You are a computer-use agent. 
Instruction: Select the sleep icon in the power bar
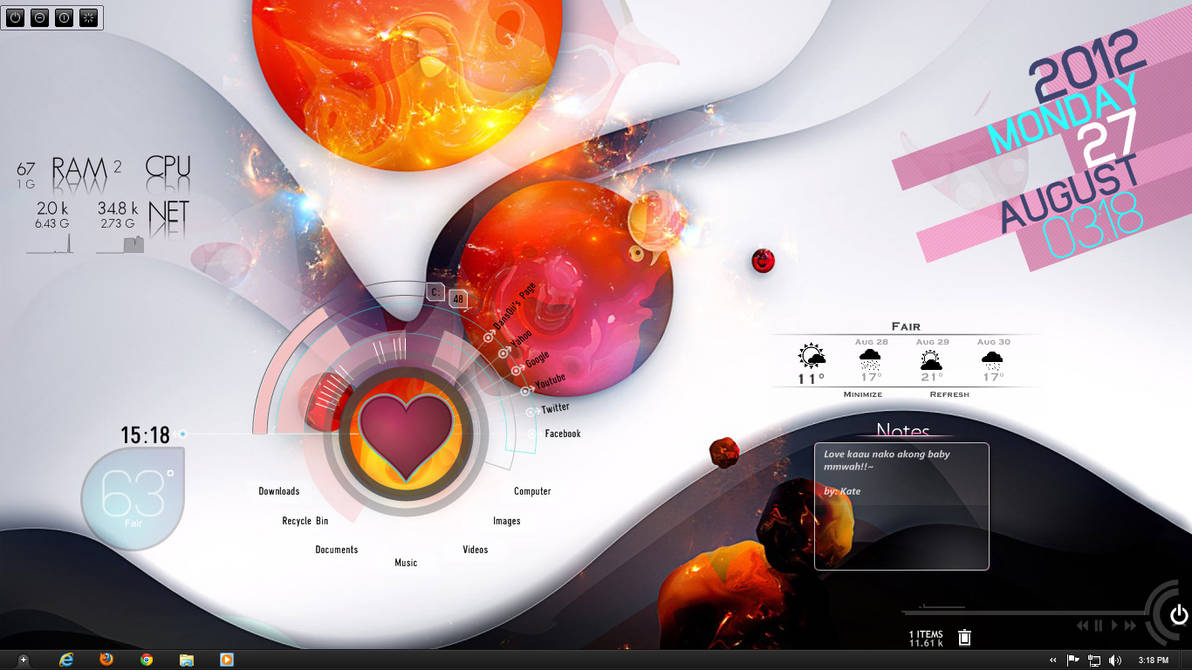pyautogui.click(x=40, y=17)
